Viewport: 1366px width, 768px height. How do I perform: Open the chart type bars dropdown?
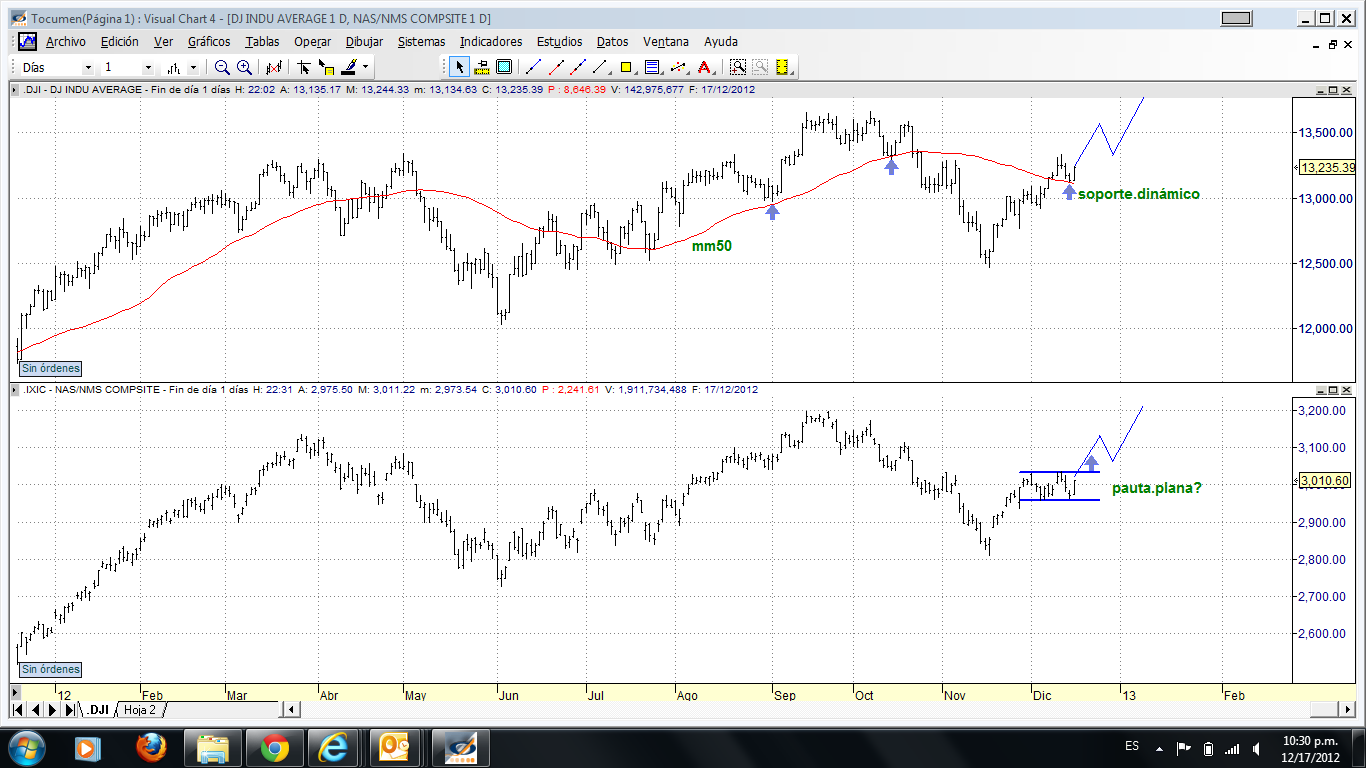pyautogui.click(x=192, y=67)
